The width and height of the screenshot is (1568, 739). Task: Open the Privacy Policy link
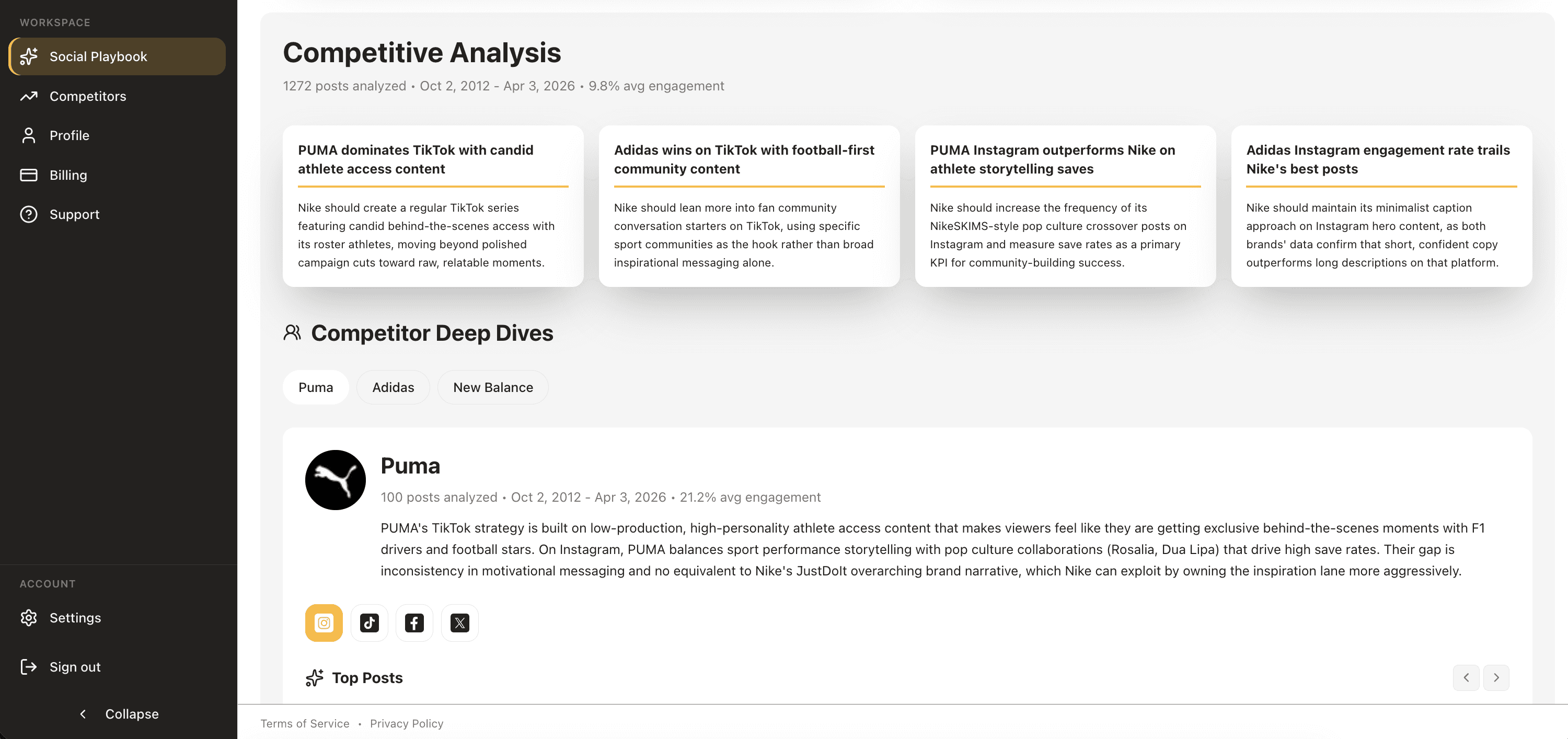point(407,723)
